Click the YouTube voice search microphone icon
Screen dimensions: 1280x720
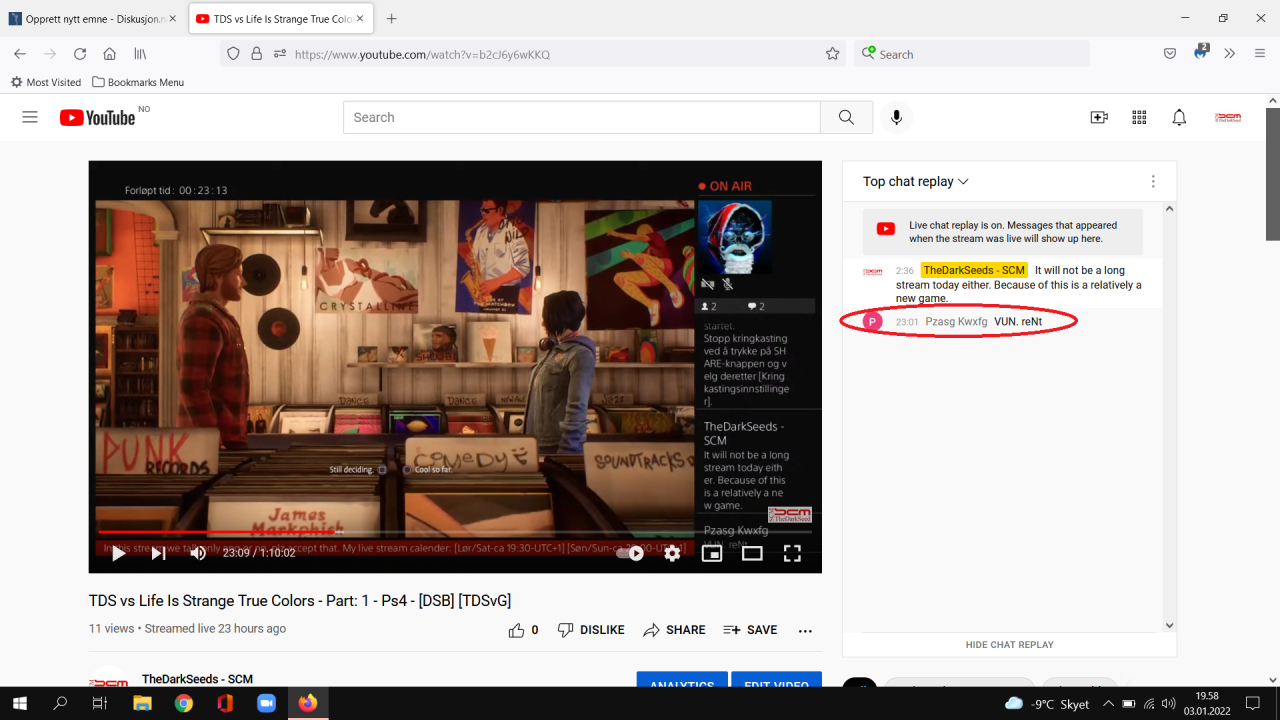tap(896, 117)
